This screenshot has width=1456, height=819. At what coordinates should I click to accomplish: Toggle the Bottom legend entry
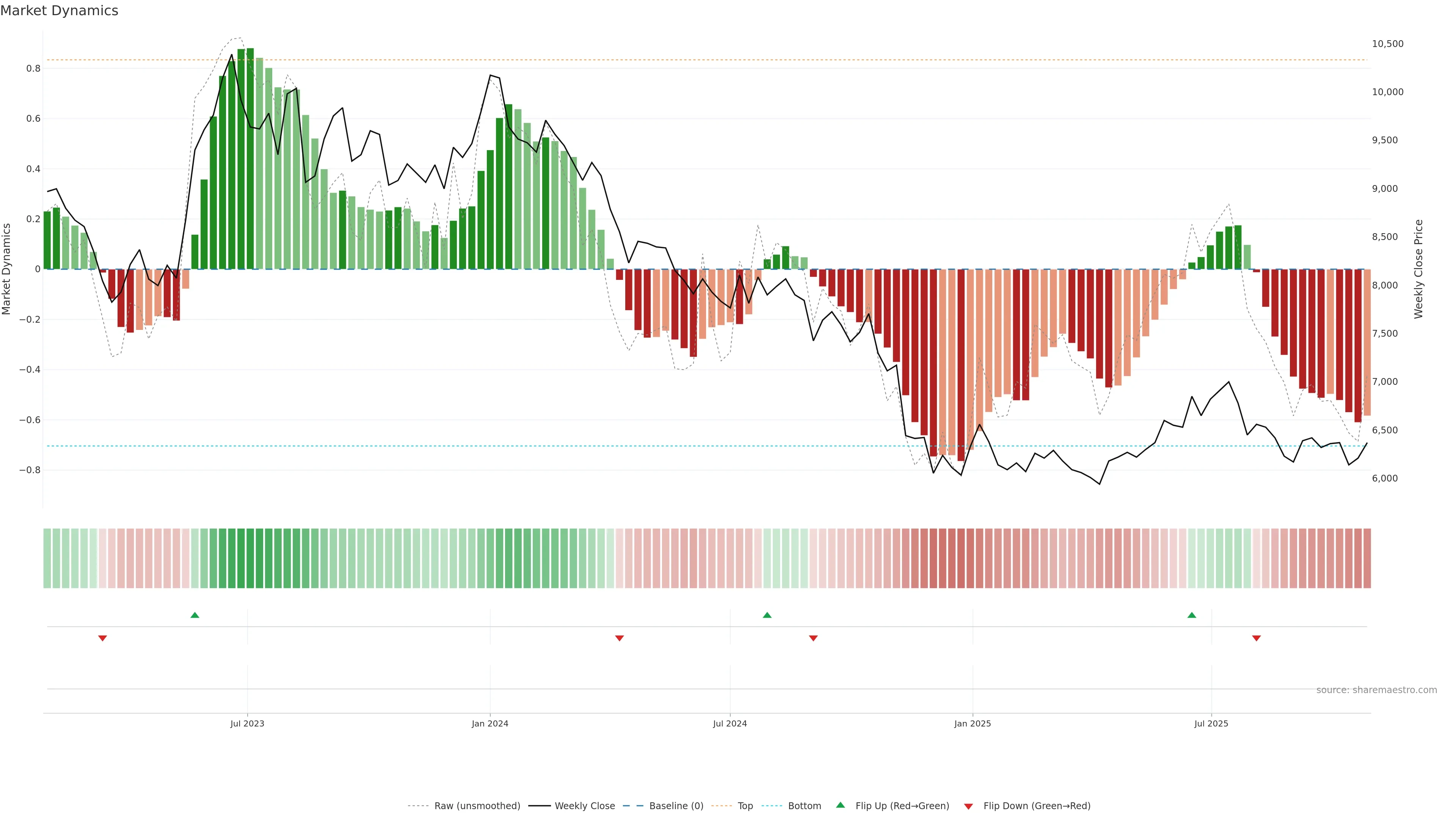click(804, 806)
